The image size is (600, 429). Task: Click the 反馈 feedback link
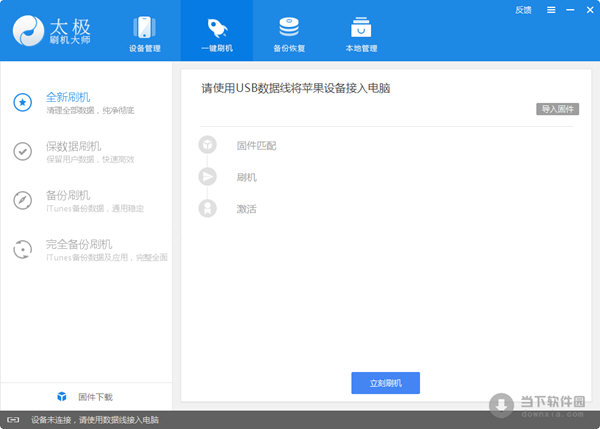point(523,10)
